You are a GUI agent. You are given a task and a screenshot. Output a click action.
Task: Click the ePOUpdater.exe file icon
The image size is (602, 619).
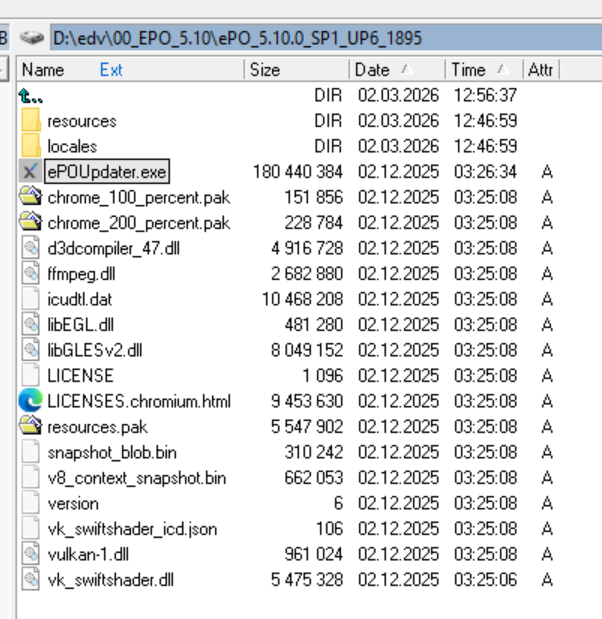30,172
